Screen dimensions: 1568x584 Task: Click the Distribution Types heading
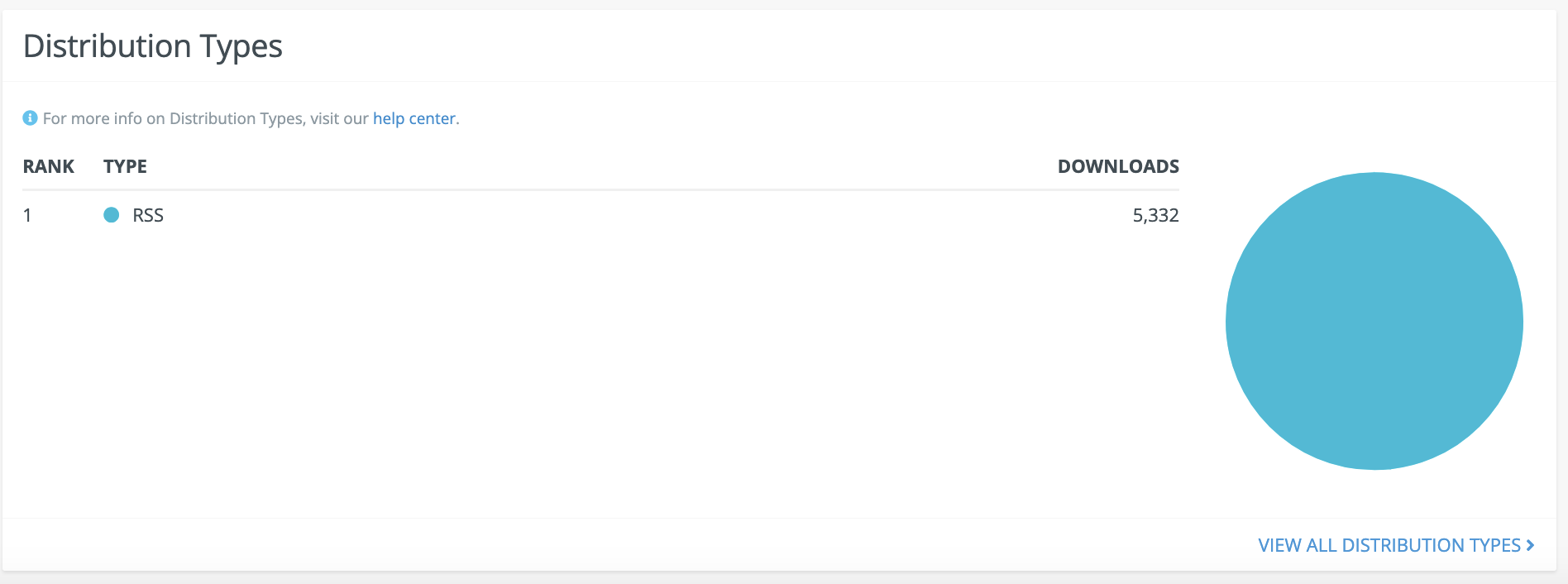pyautogui.click(x=153, y=46)
